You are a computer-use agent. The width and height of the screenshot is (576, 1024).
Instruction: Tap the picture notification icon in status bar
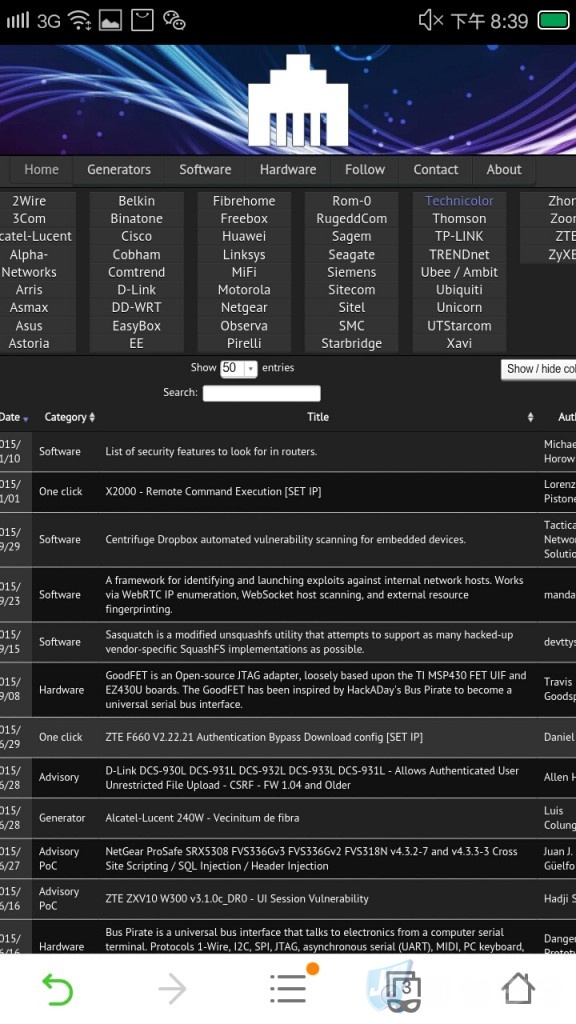click(x=110, y=21)
